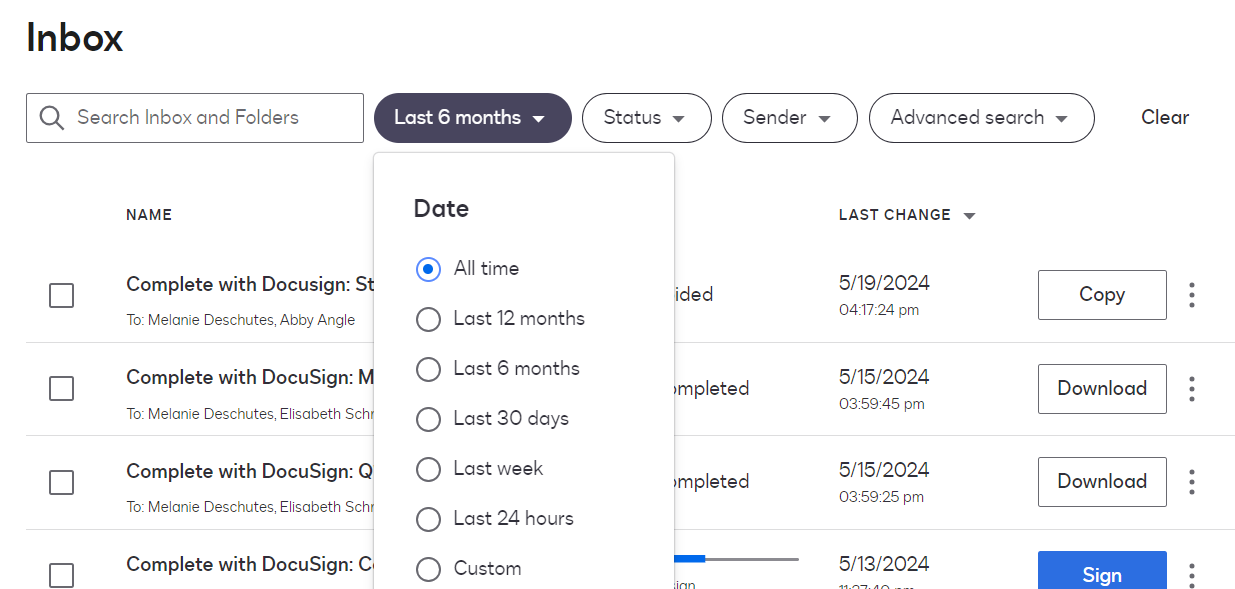Choose 'Last 30 days' date filter

[x=428, y=419]
